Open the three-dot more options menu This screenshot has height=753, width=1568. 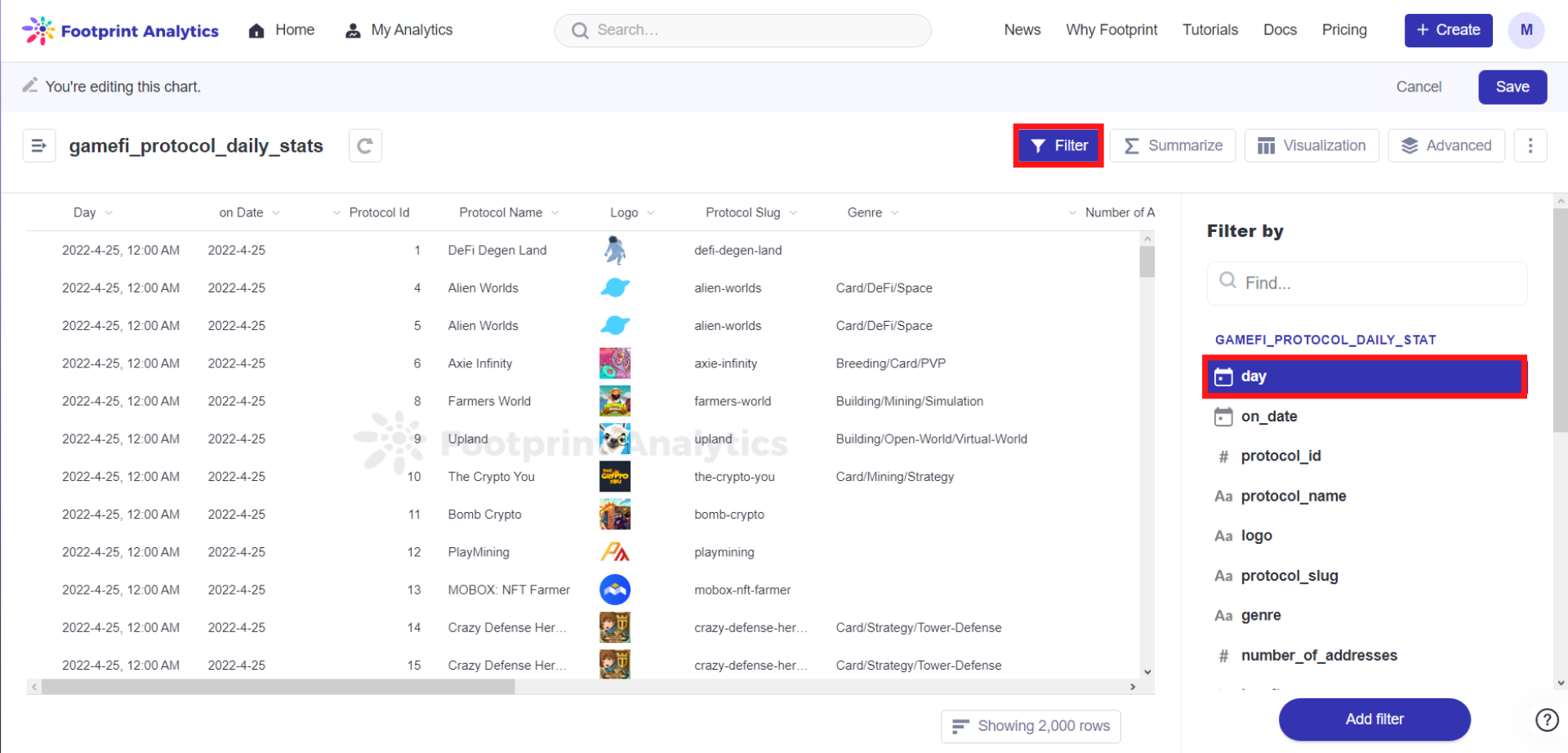click(x=1530, y=145)
